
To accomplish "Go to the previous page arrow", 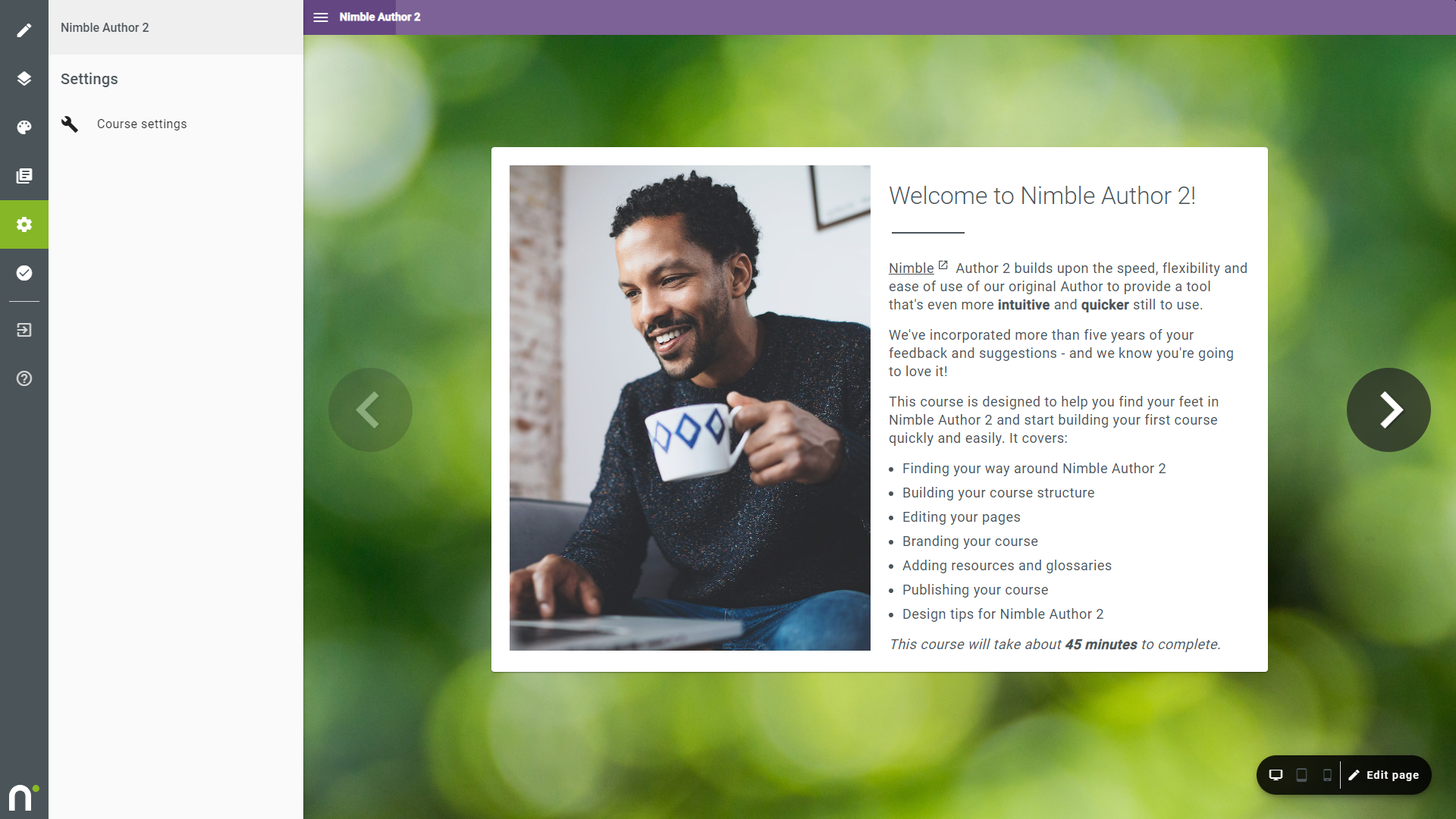I will [x=370, y=410].
